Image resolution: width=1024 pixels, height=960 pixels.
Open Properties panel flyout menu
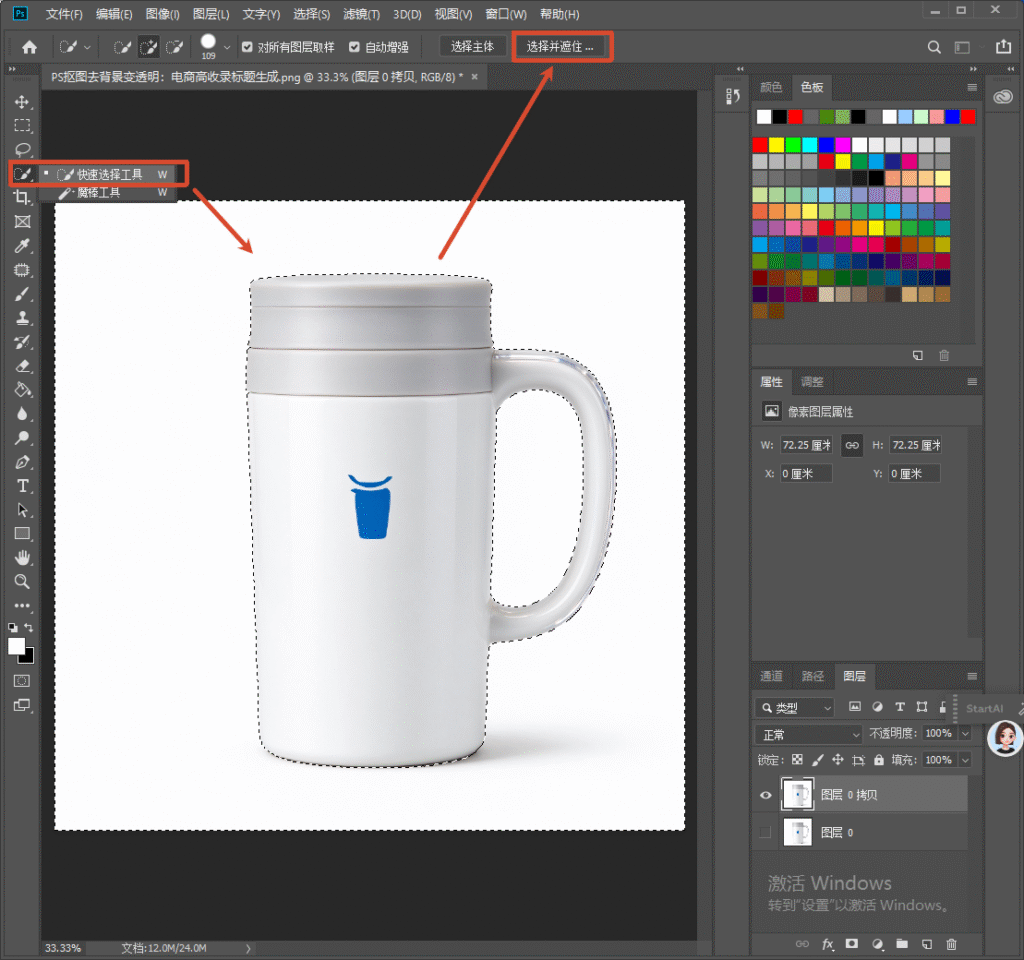972,382
